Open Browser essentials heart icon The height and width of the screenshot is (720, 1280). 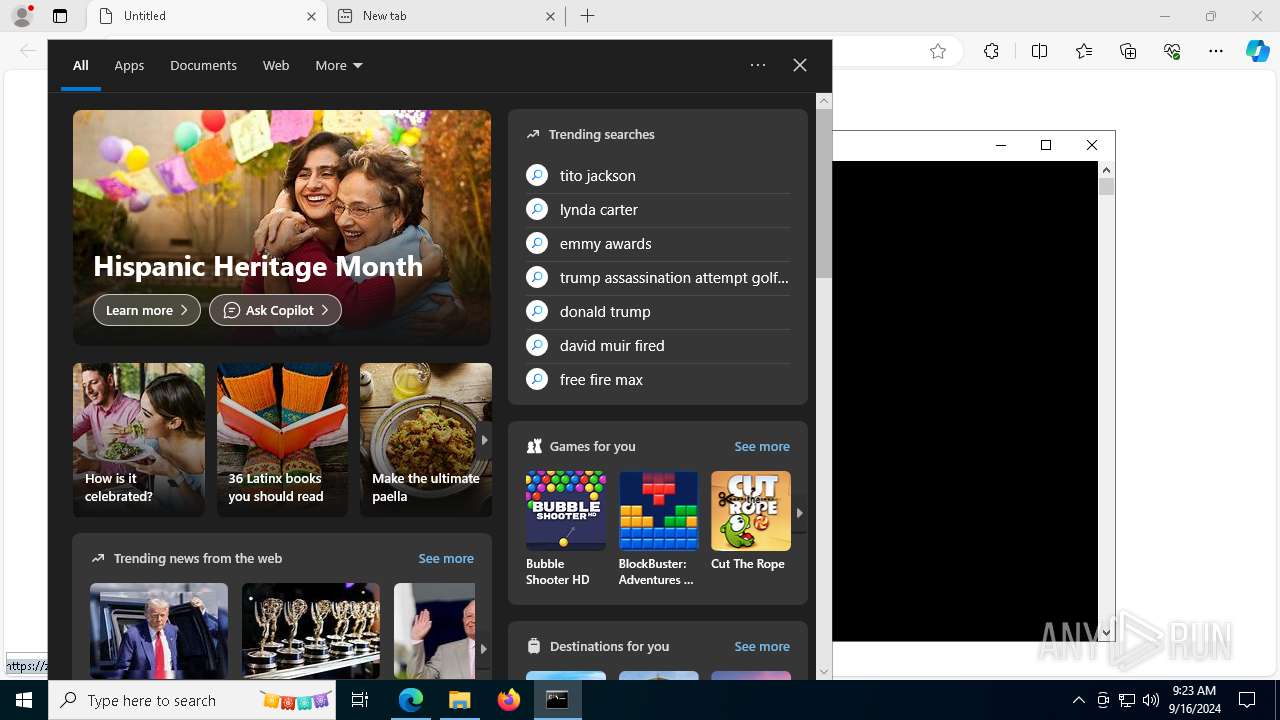(1172, 51)
